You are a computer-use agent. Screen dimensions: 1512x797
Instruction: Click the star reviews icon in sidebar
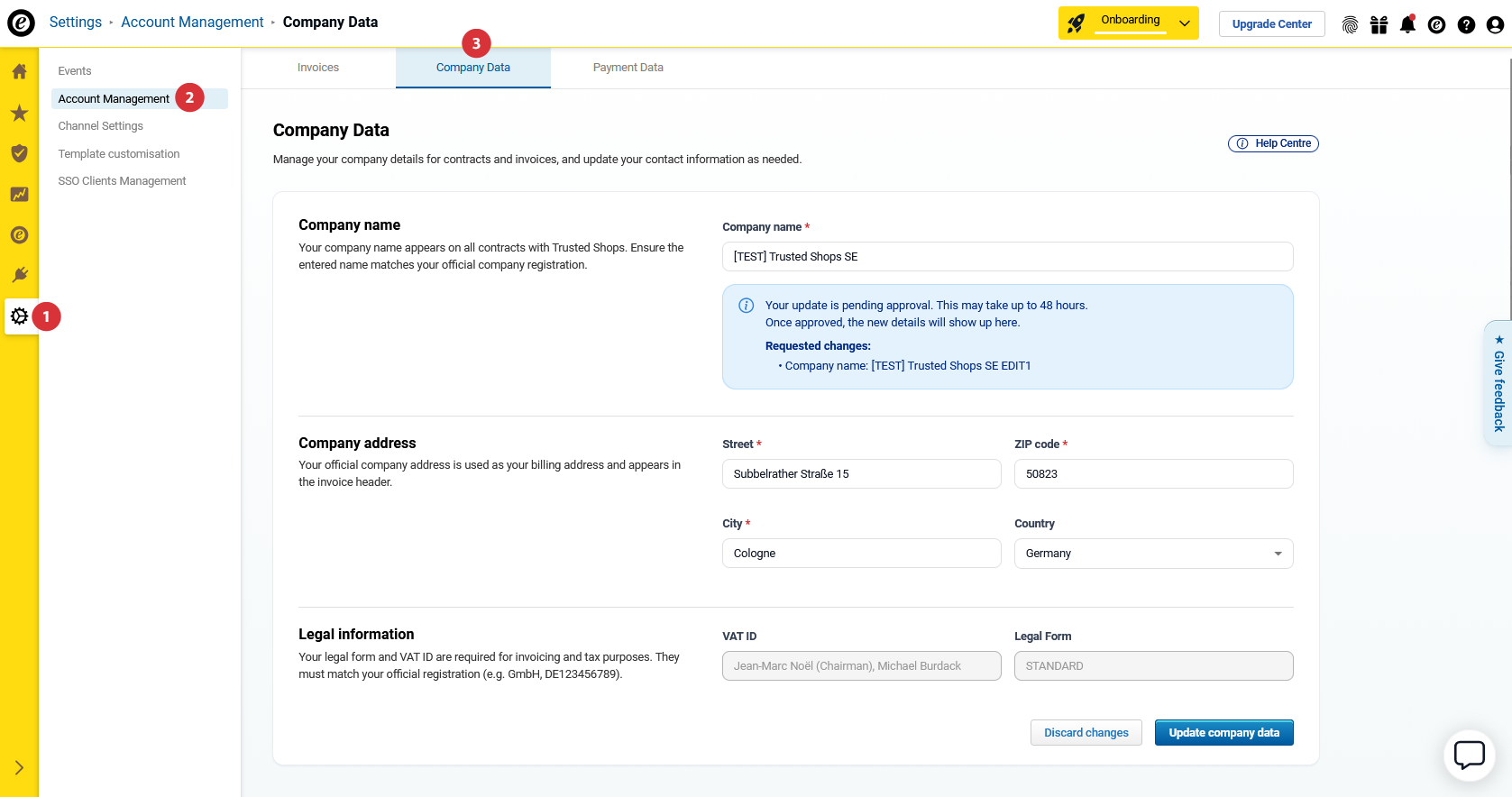[x=19, y=113]
